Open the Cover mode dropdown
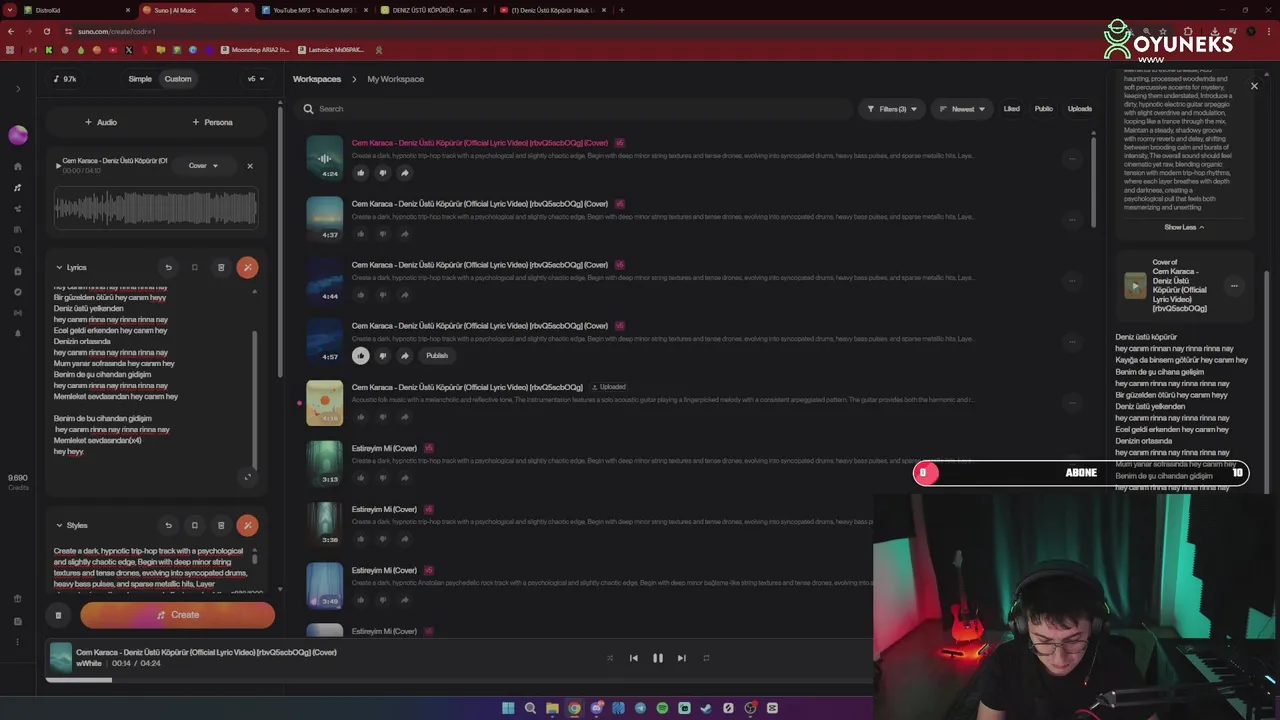Image resolution: width=1280 pixels, height=720 pixels. coord(203,166)
